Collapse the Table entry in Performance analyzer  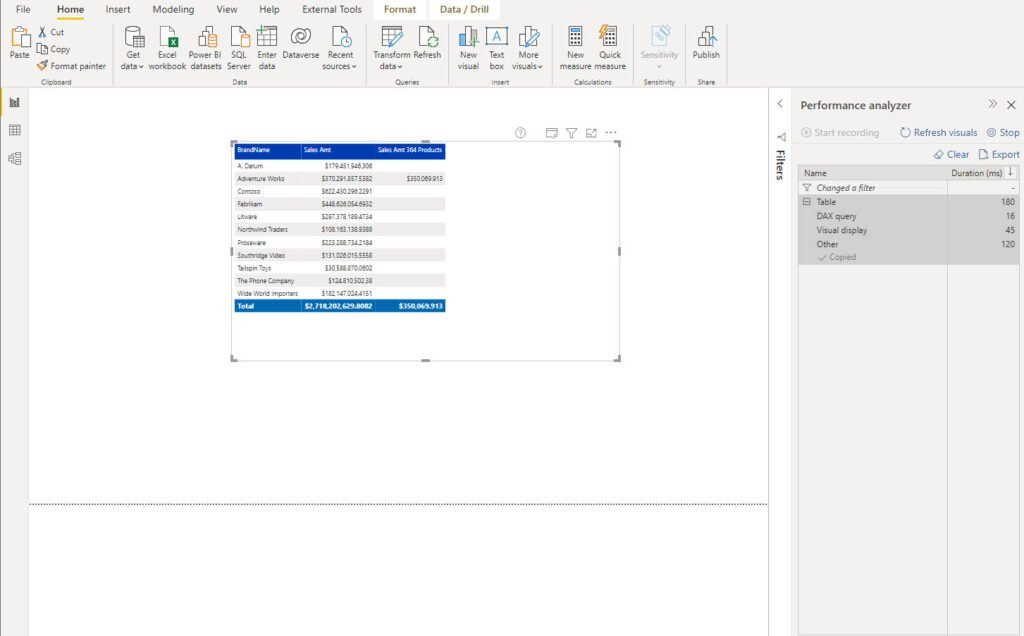807,202
